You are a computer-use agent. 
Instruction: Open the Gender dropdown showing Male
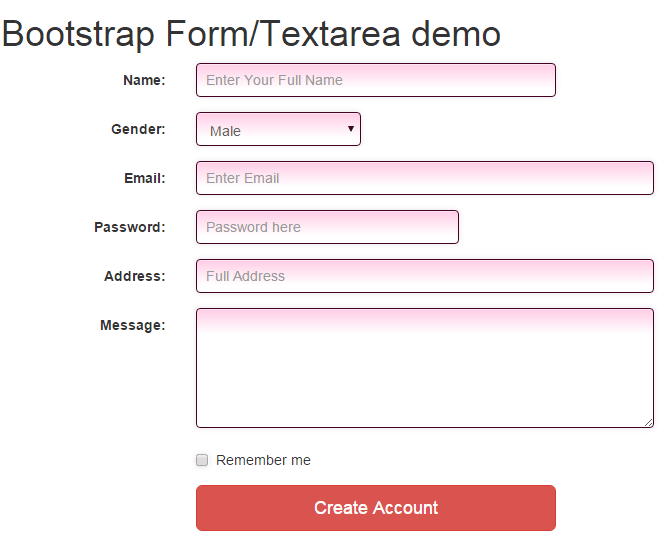tap(278, 129)
